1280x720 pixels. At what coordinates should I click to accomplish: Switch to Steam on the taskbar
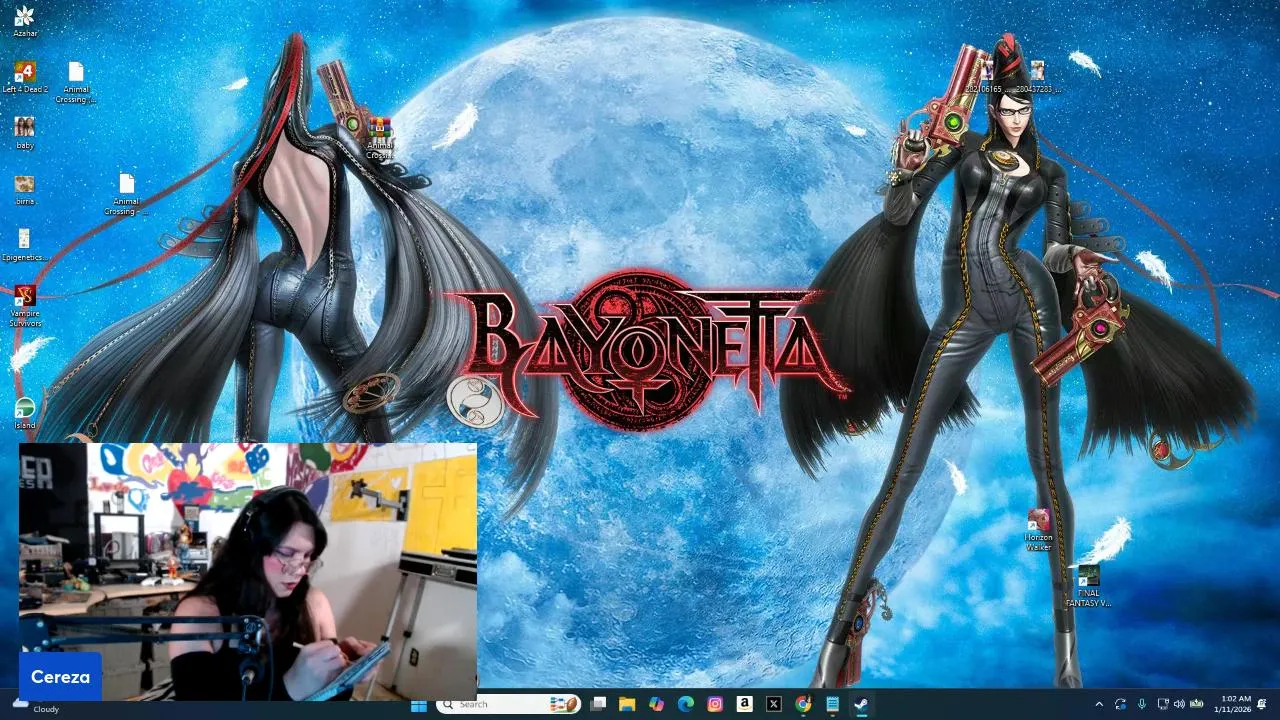(x=861, y=704)
